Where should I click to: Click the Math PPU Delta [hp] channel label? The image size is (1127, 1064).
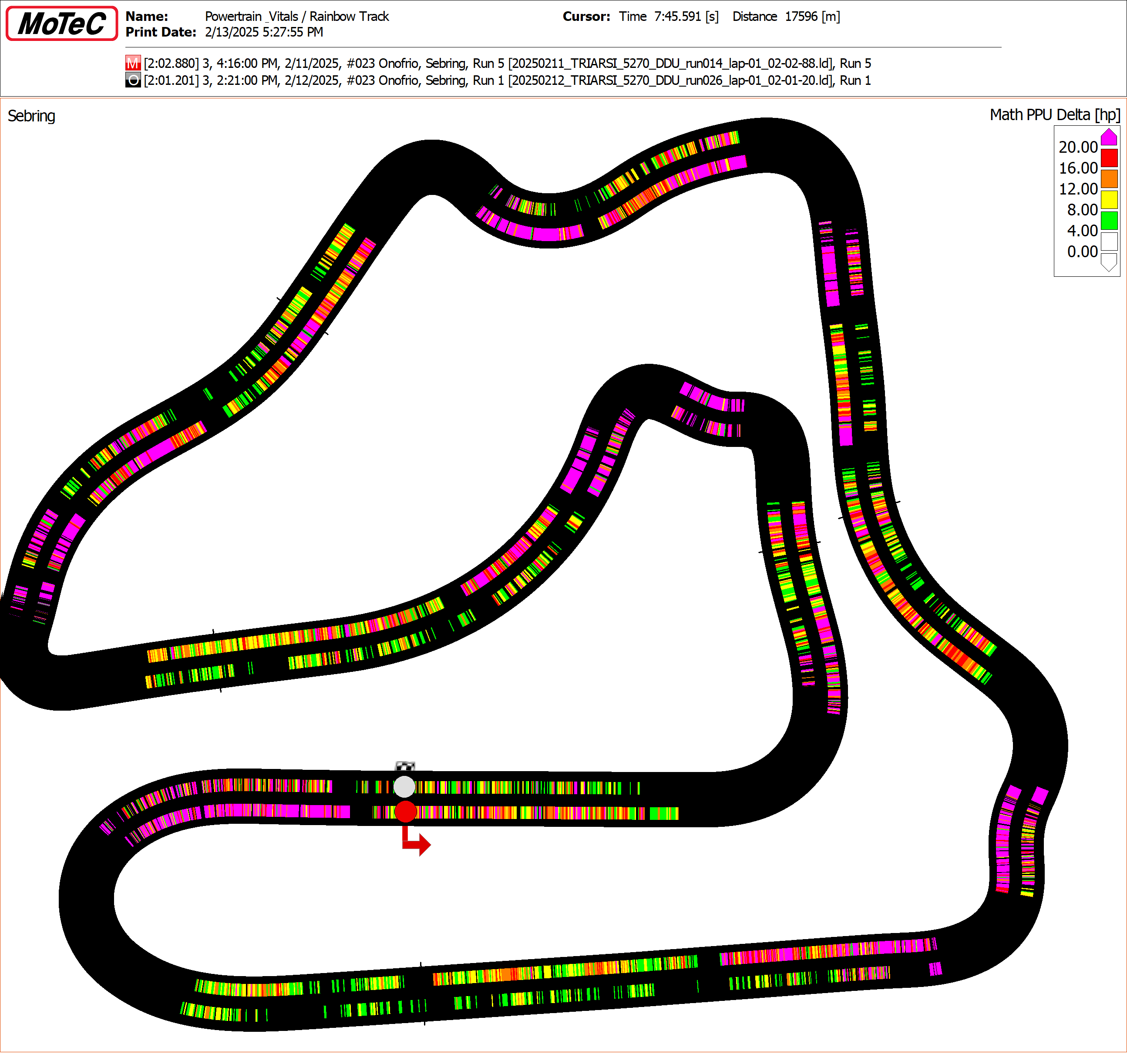pyautogui.click(x=1055, y=115)
